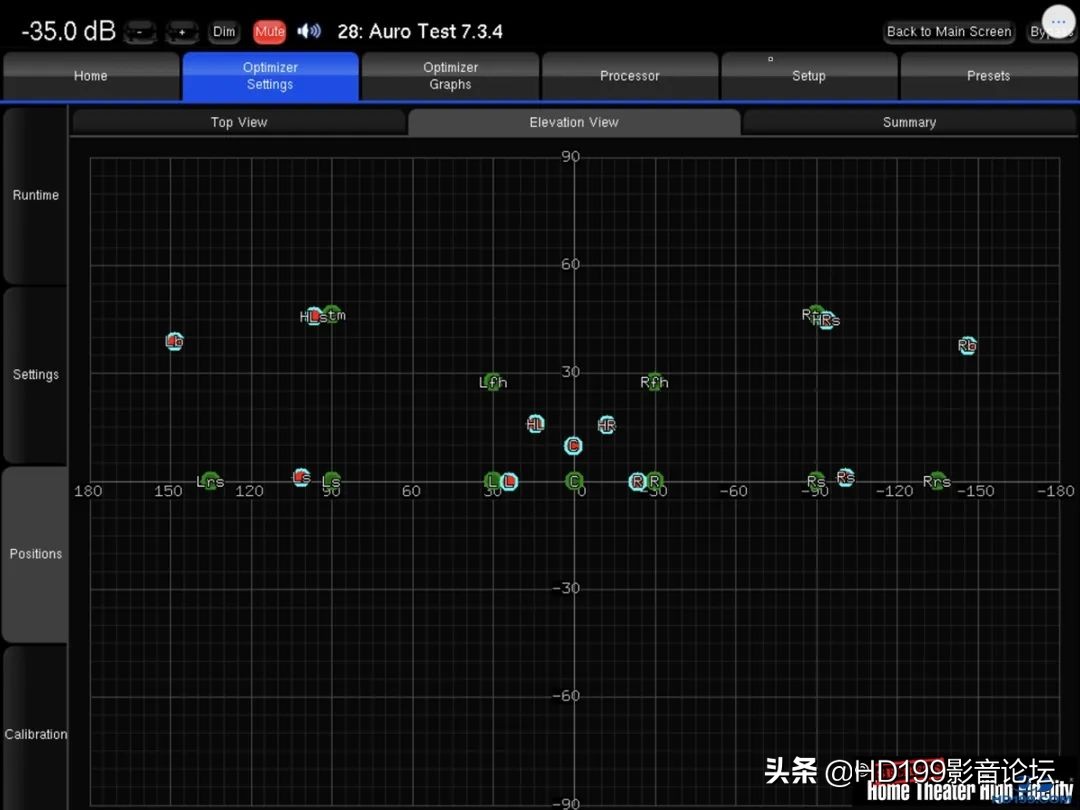The width and height of the screenshot is (1080, 810).
Task: Increase volume with the plus button
Action: pyautogui.click(x=182, y=32)
